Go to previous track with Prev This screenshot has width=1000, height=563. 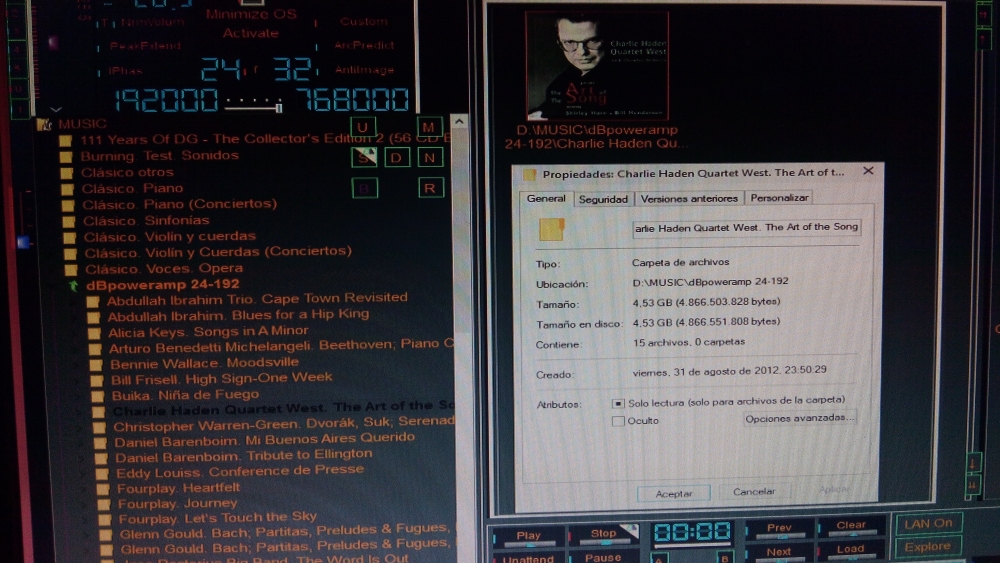click(779, 528)
